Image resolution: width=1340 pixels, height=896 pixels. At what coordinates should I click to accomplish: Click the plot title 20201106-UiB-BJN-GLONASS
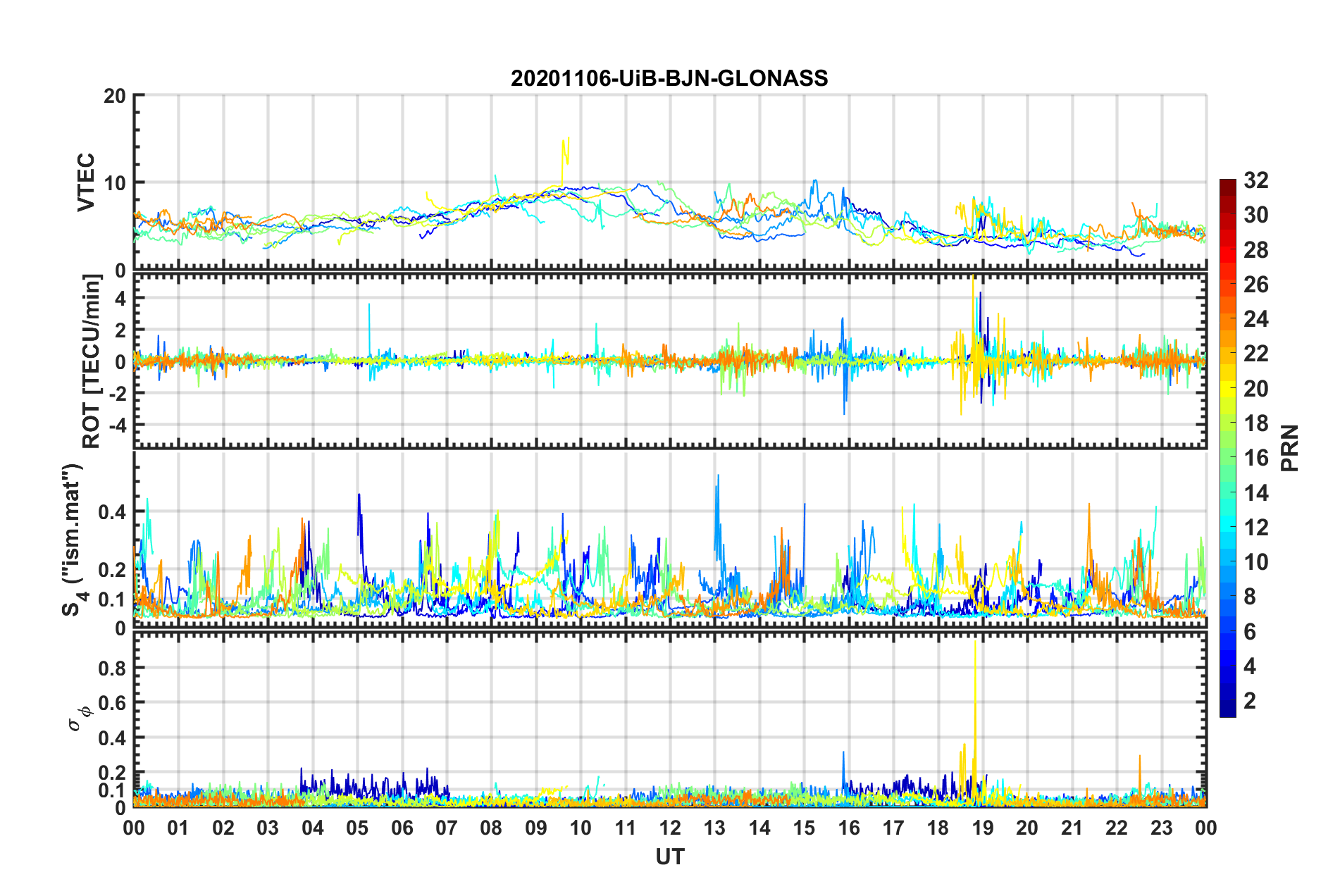coord(669,78)
